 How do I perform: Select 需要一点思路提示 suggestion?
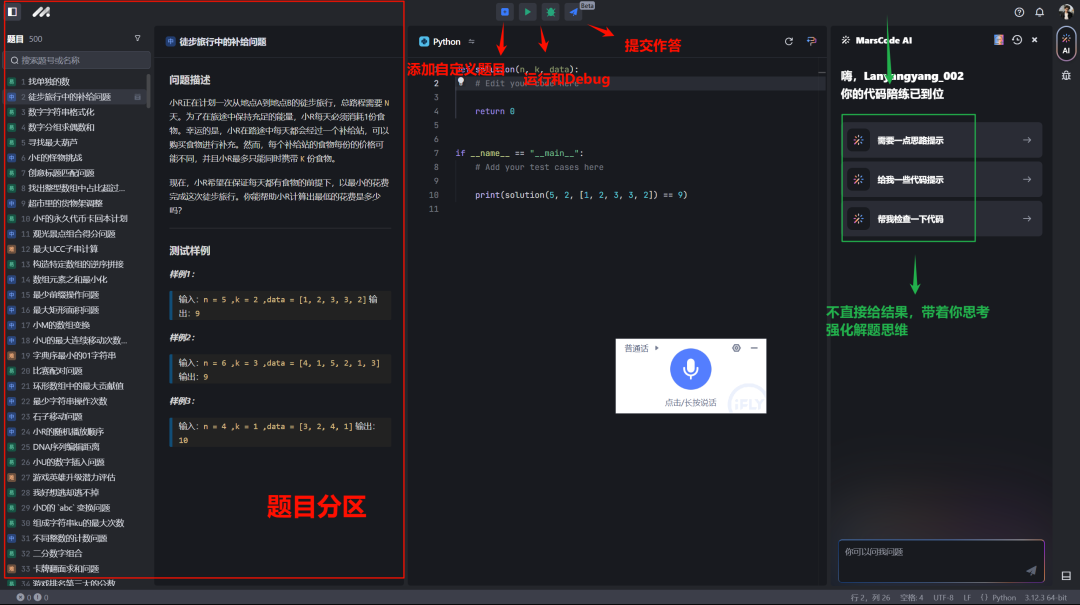tap(941, 140)
